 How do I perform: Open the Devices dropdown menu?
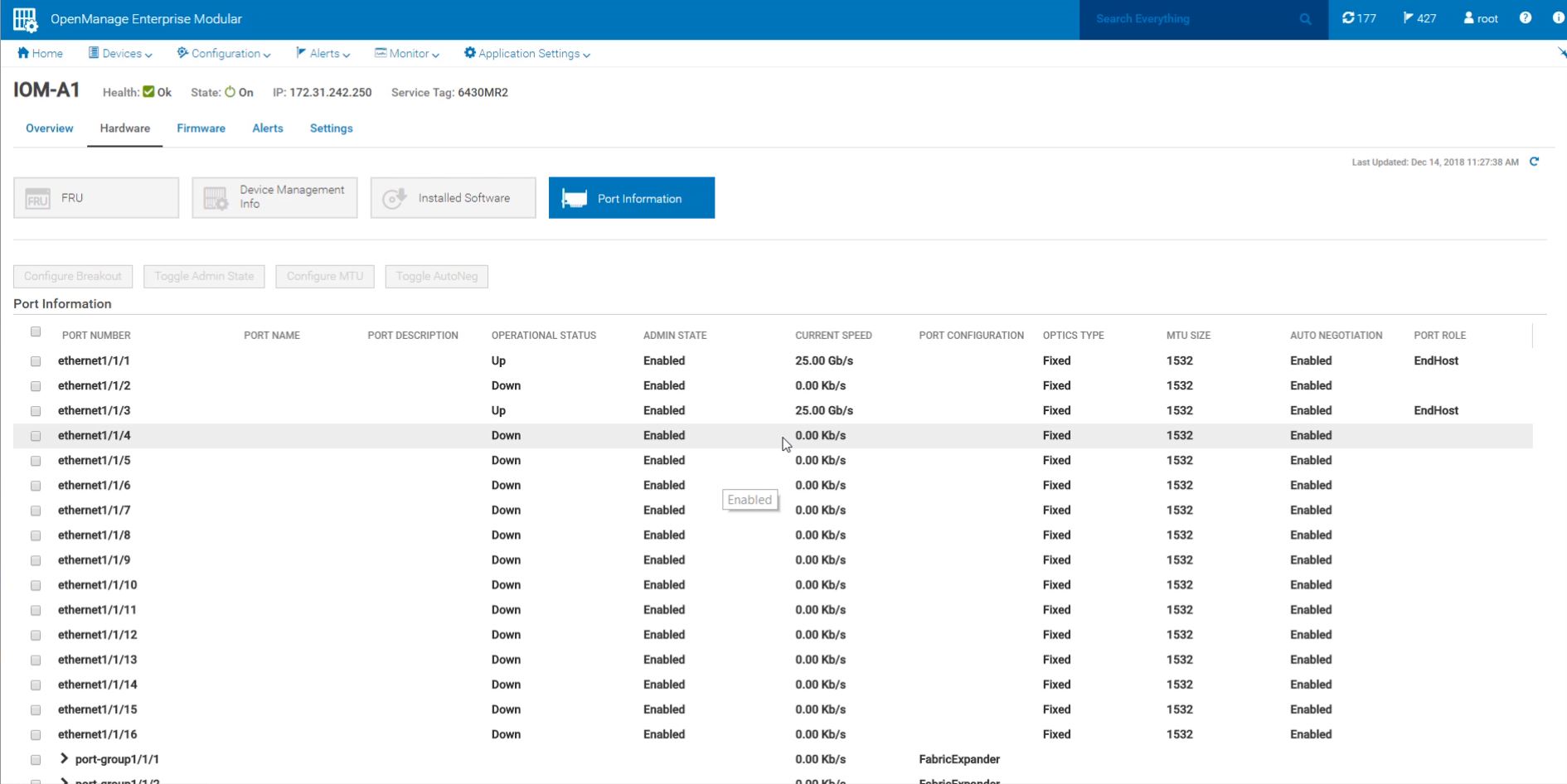121,54
